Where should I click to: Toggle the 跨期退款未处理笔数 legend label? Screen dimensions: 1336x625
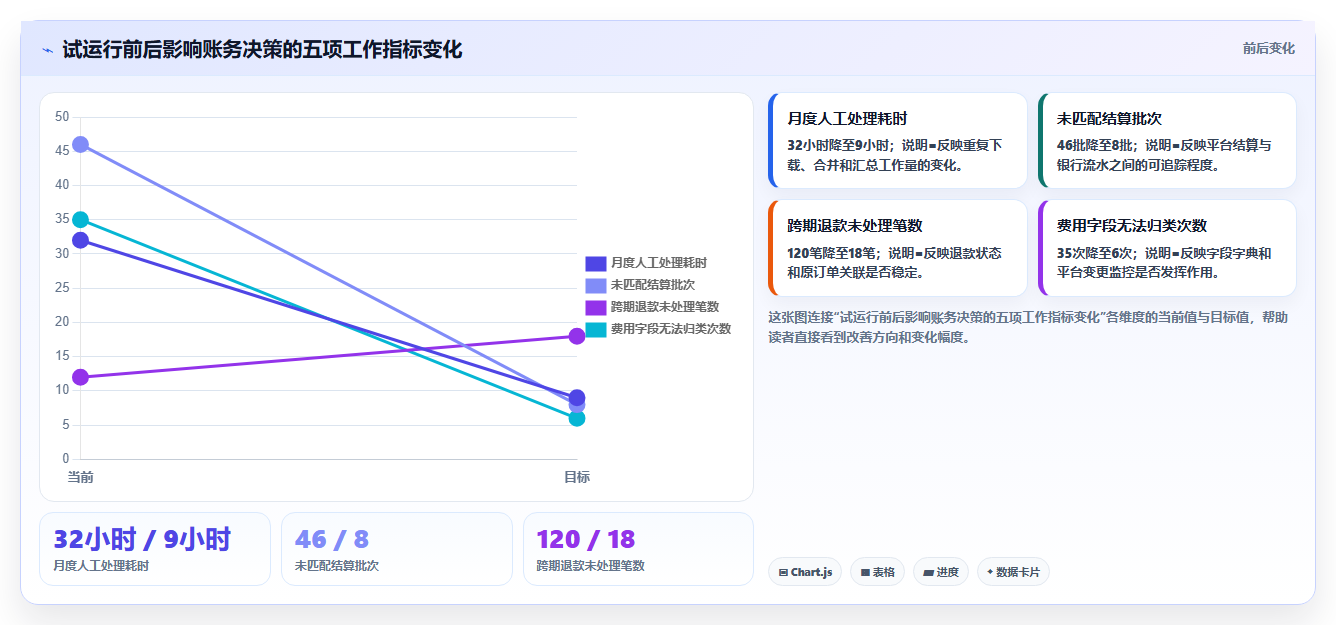coord(665,307)
